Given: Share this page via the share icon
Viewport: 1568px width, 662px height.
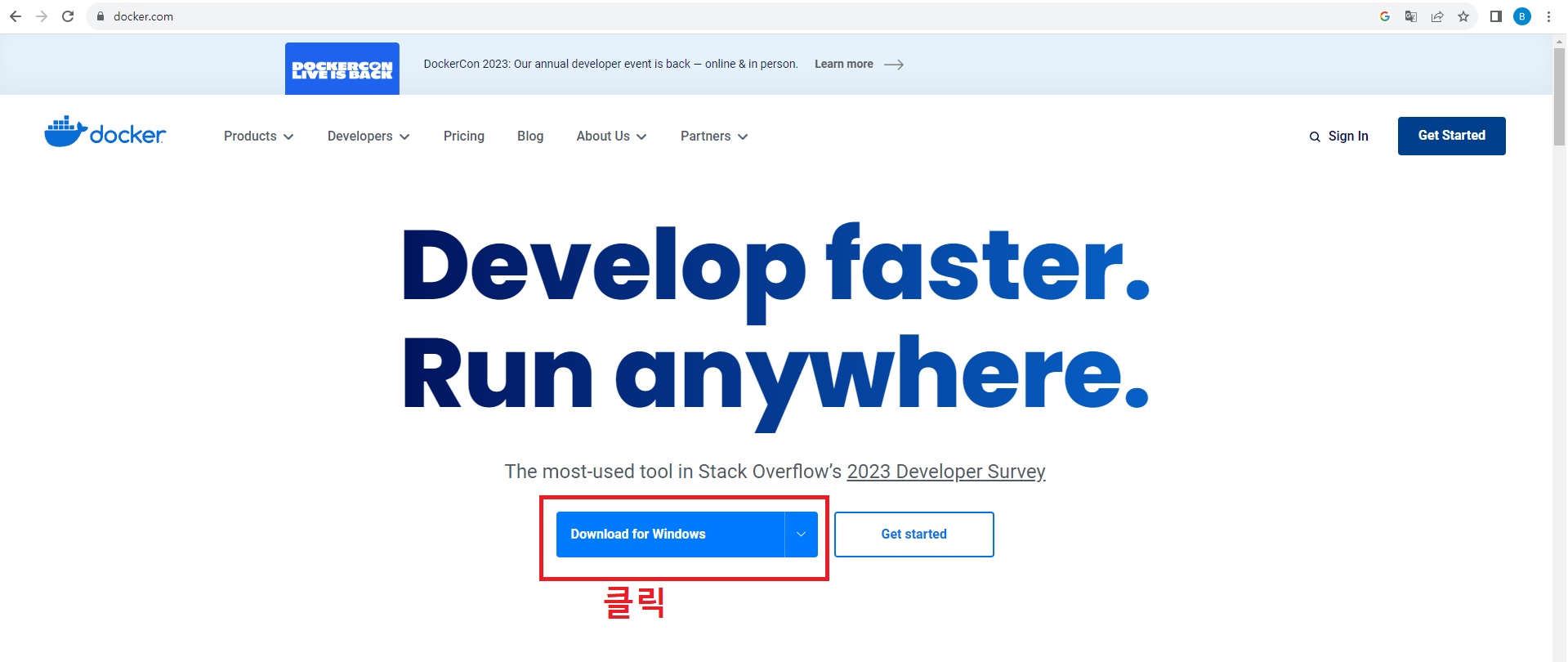Looking at the screenshot, I should pyautogui.click(x=1437, y=16).
